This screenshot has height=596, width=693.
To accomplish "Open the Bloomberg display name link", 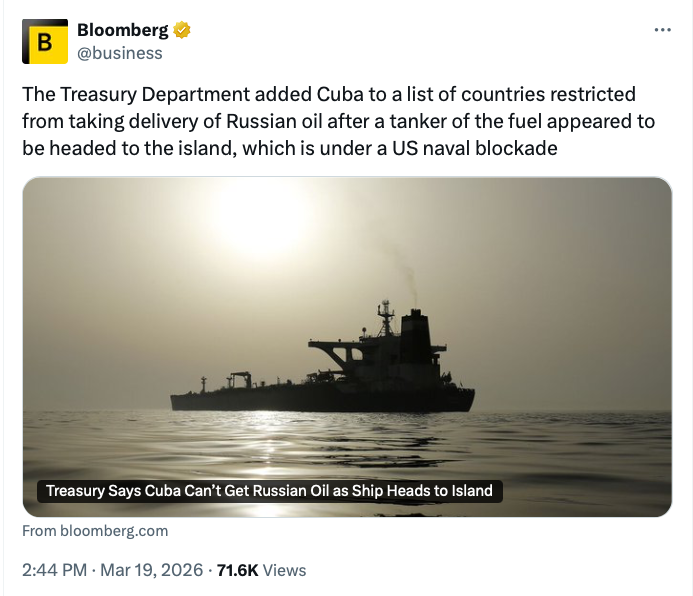I will tap(122, 30).
